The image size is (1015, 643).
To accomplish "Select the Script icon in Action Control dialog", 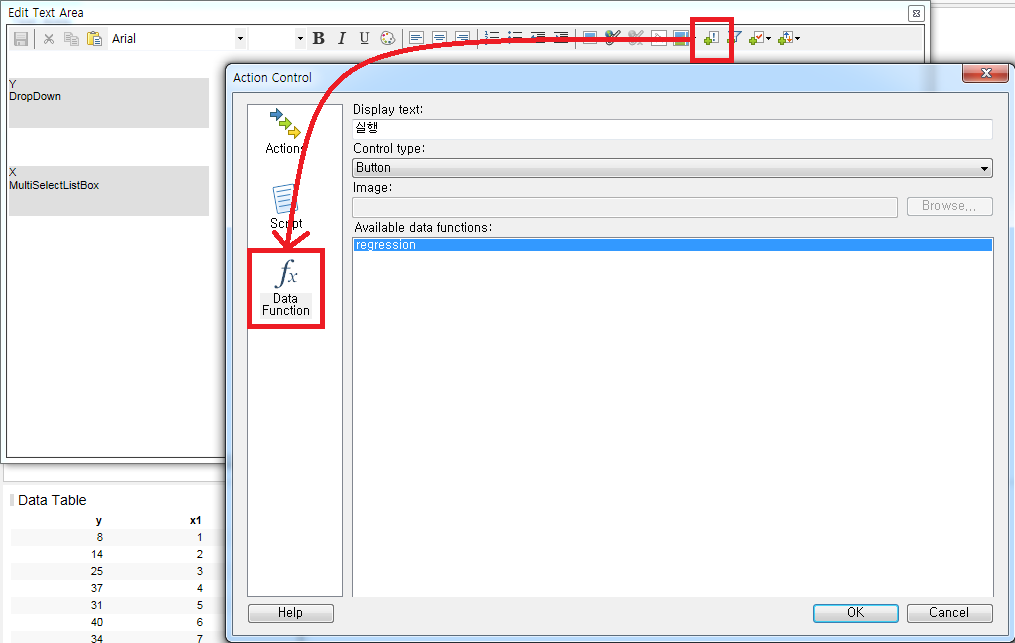I will pos(286,205).
